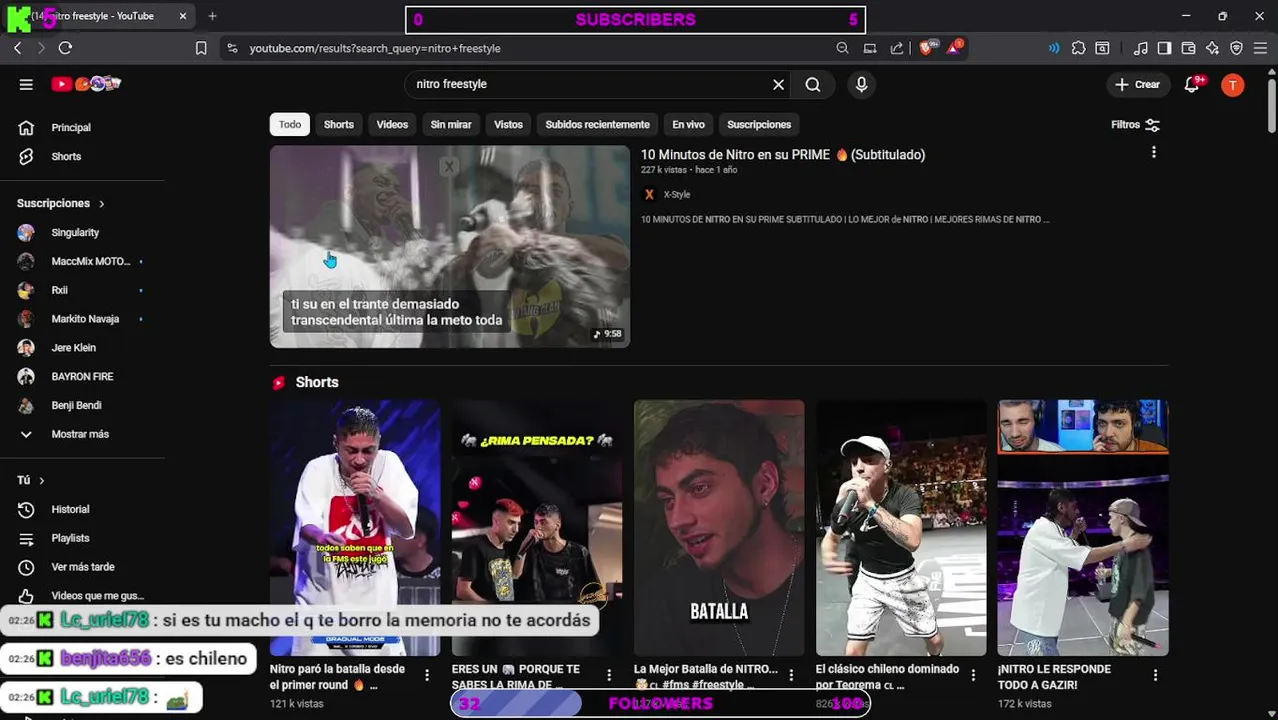Open the Filtros search filters
This screenshot has height=720, width=1278.
[x=1135, y=125]
